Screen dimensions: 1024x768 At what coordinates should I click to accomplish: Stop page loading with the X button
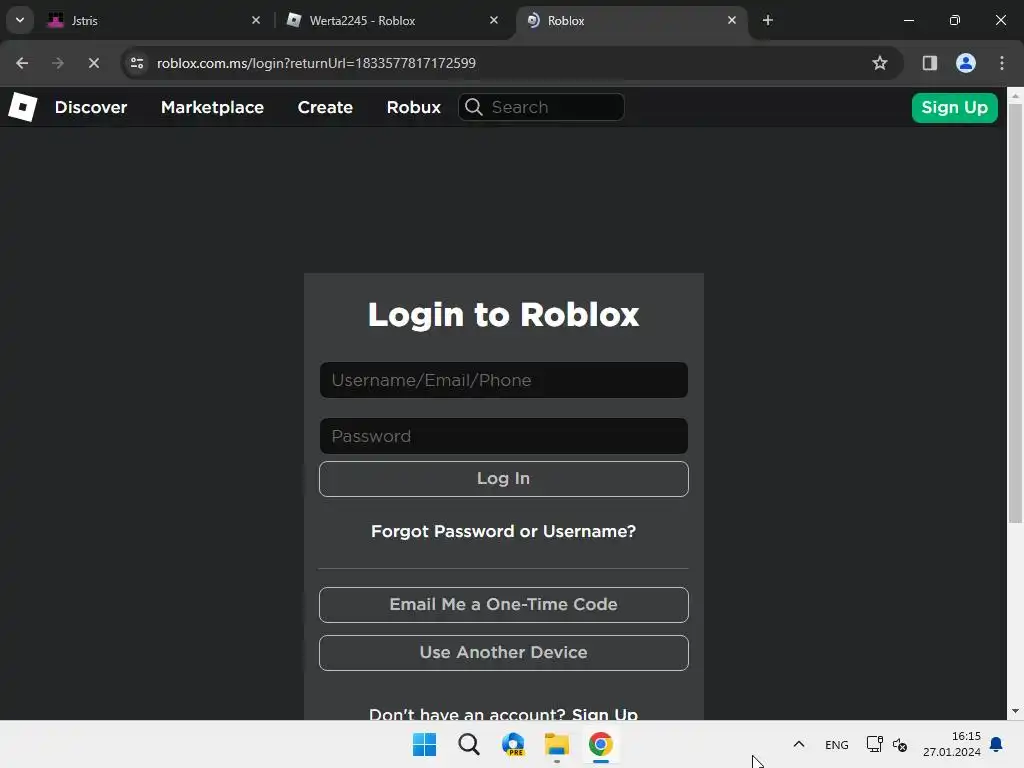[x=93, y=63]
